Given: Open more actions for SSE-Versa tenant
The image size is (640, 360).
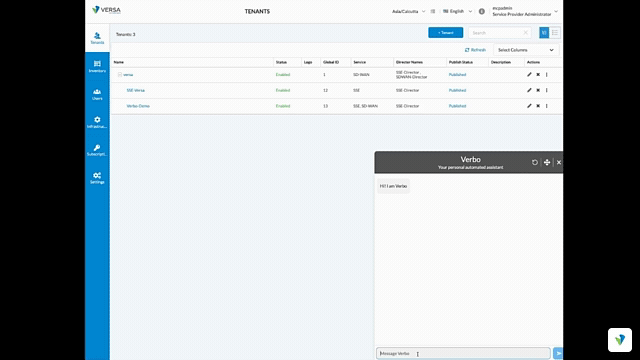Looking at the screenshot, I should [x=547, y=90].
